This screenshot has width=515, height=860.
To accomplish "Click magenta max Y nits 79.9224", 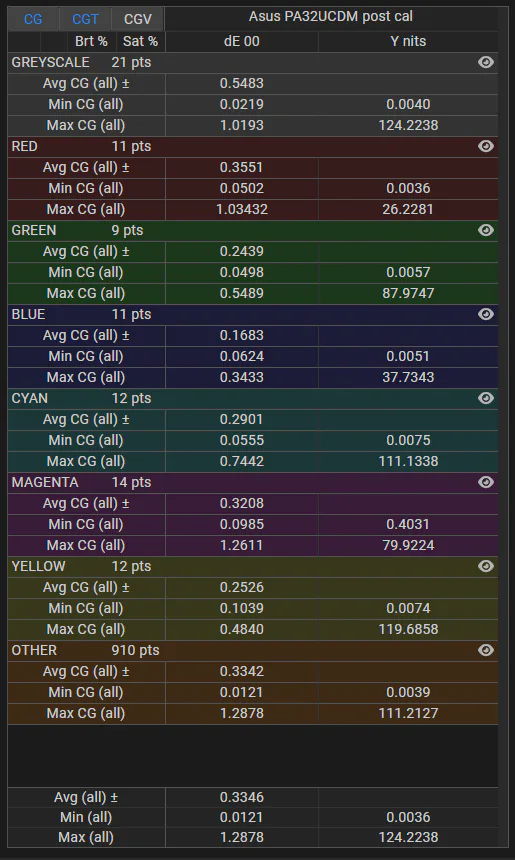I will 408,545.
